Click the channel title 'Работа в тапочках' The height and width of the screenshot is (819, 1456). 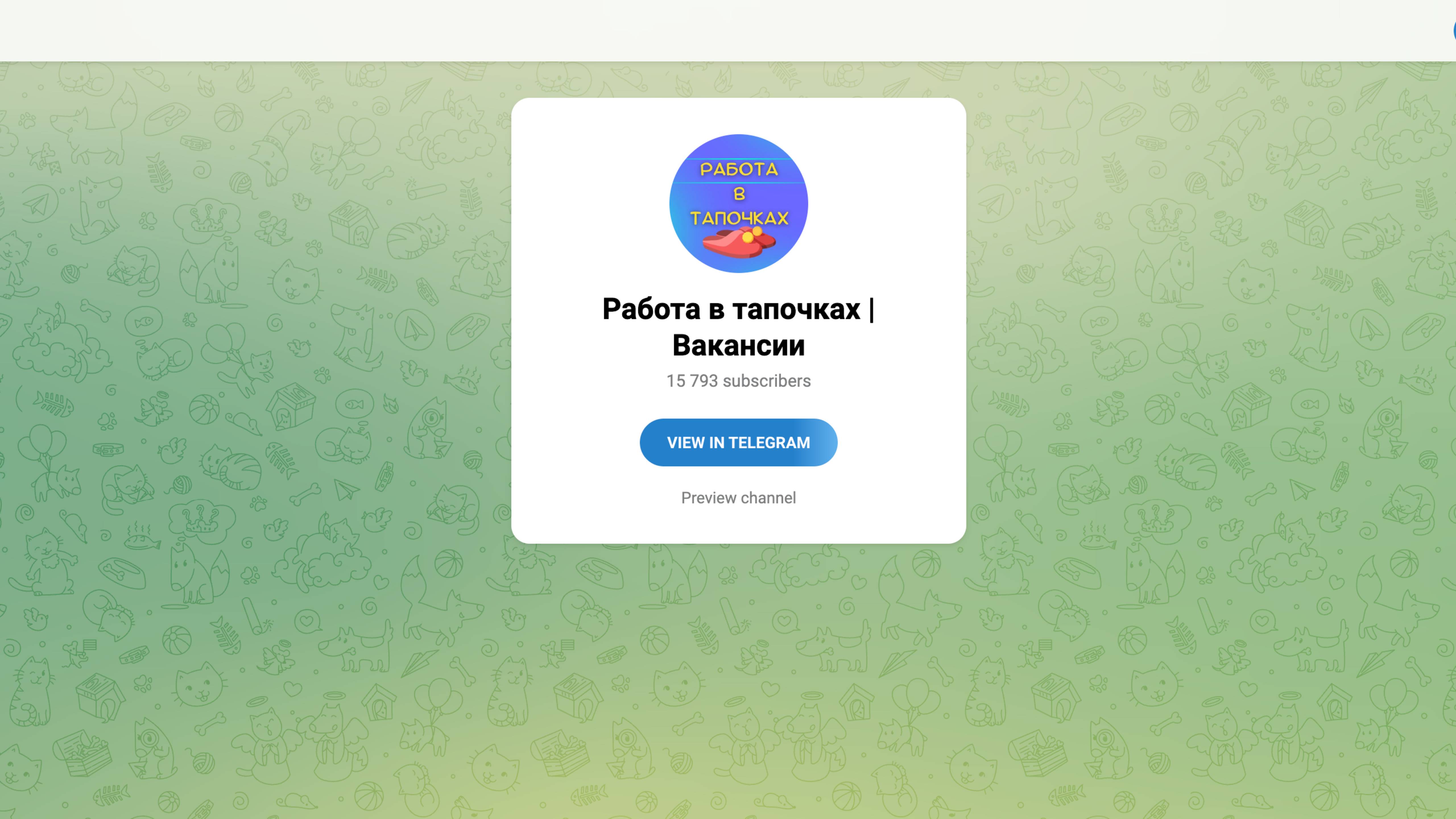pos(731,309)
